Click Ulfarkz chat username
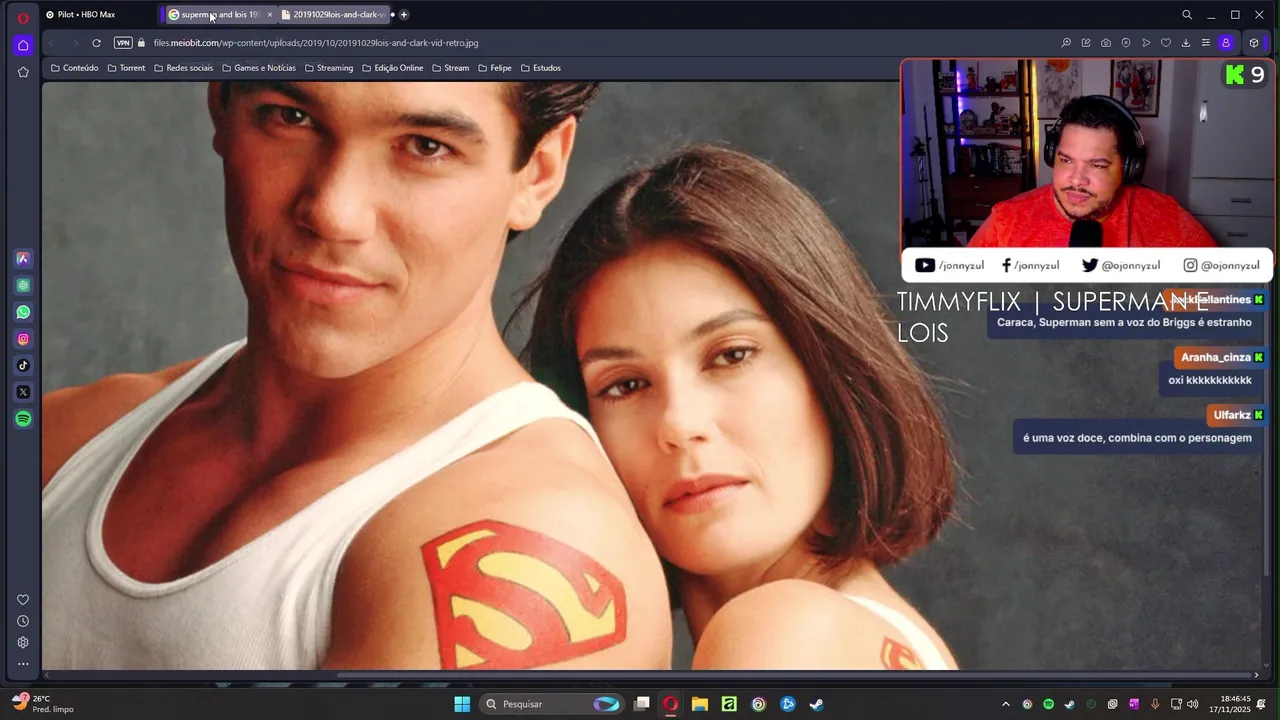Screen dimensions: 1280x720 click(x=1232, y=415)
